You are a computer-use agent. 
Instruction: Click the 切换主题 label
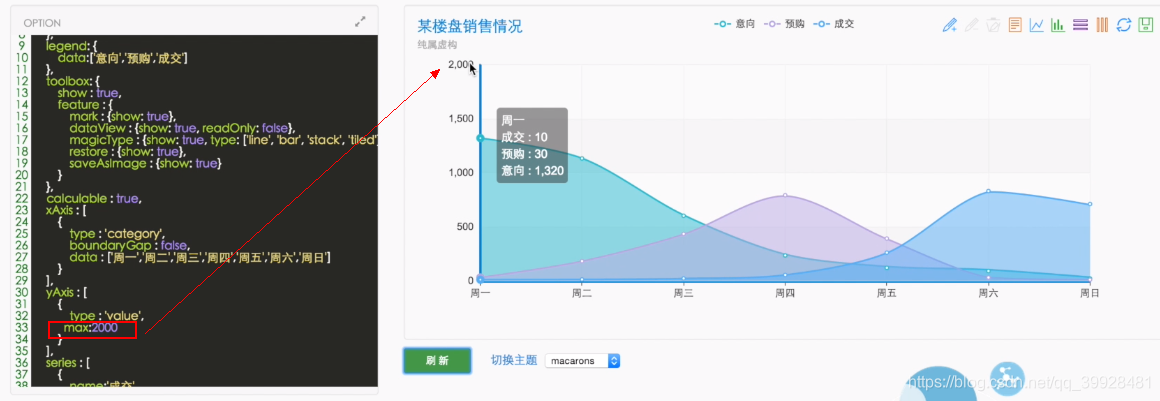[x=513, y=361]
